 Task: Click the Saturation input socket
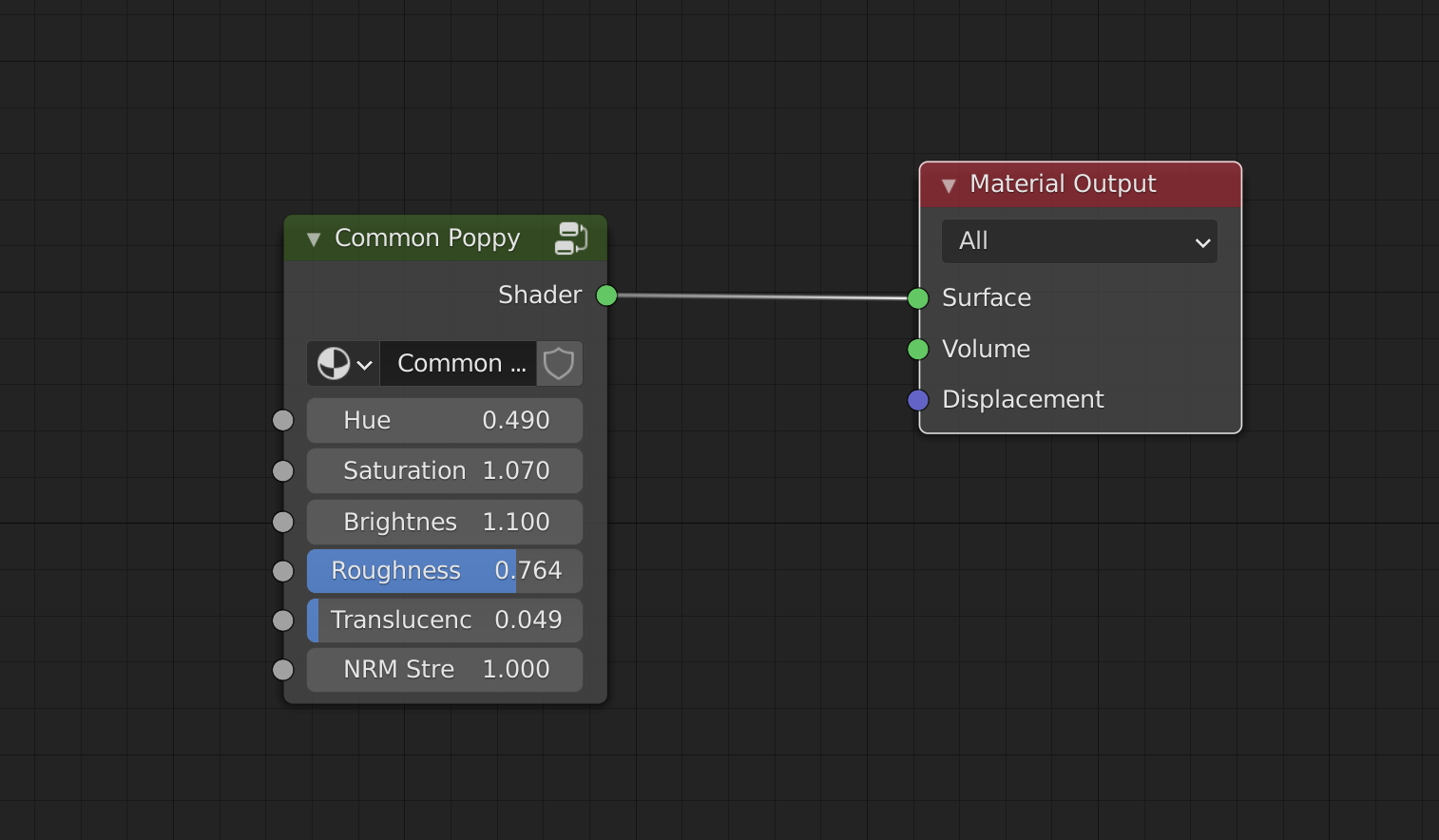283,471
